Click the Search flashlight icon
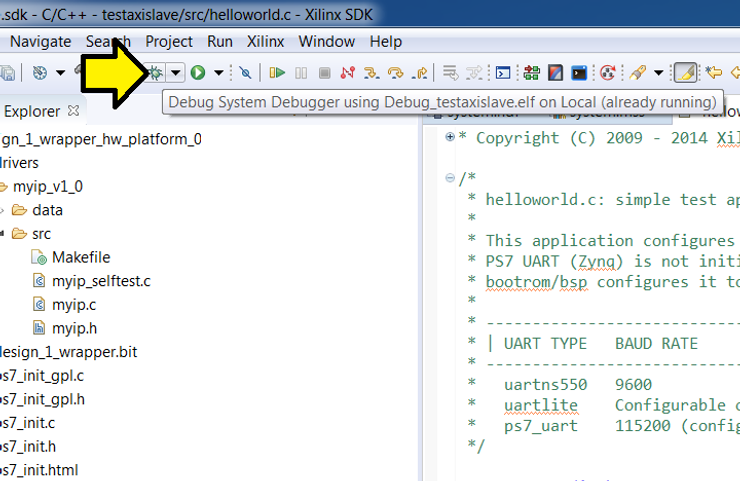Image resolution: width=740 pixels, height=481 pixels. point(637,73)
